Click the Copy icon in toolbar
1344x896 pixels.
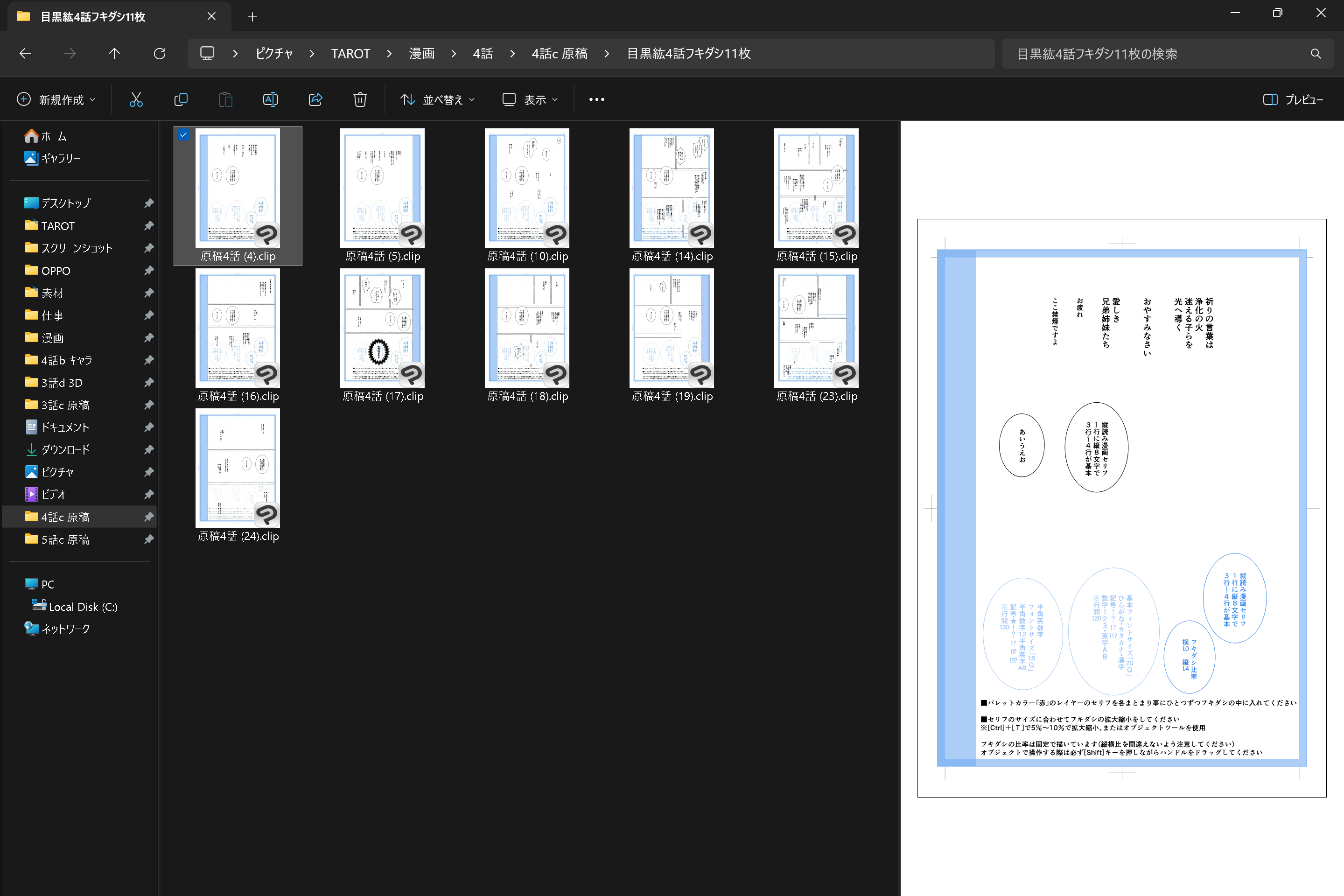[x=181, y=99]
